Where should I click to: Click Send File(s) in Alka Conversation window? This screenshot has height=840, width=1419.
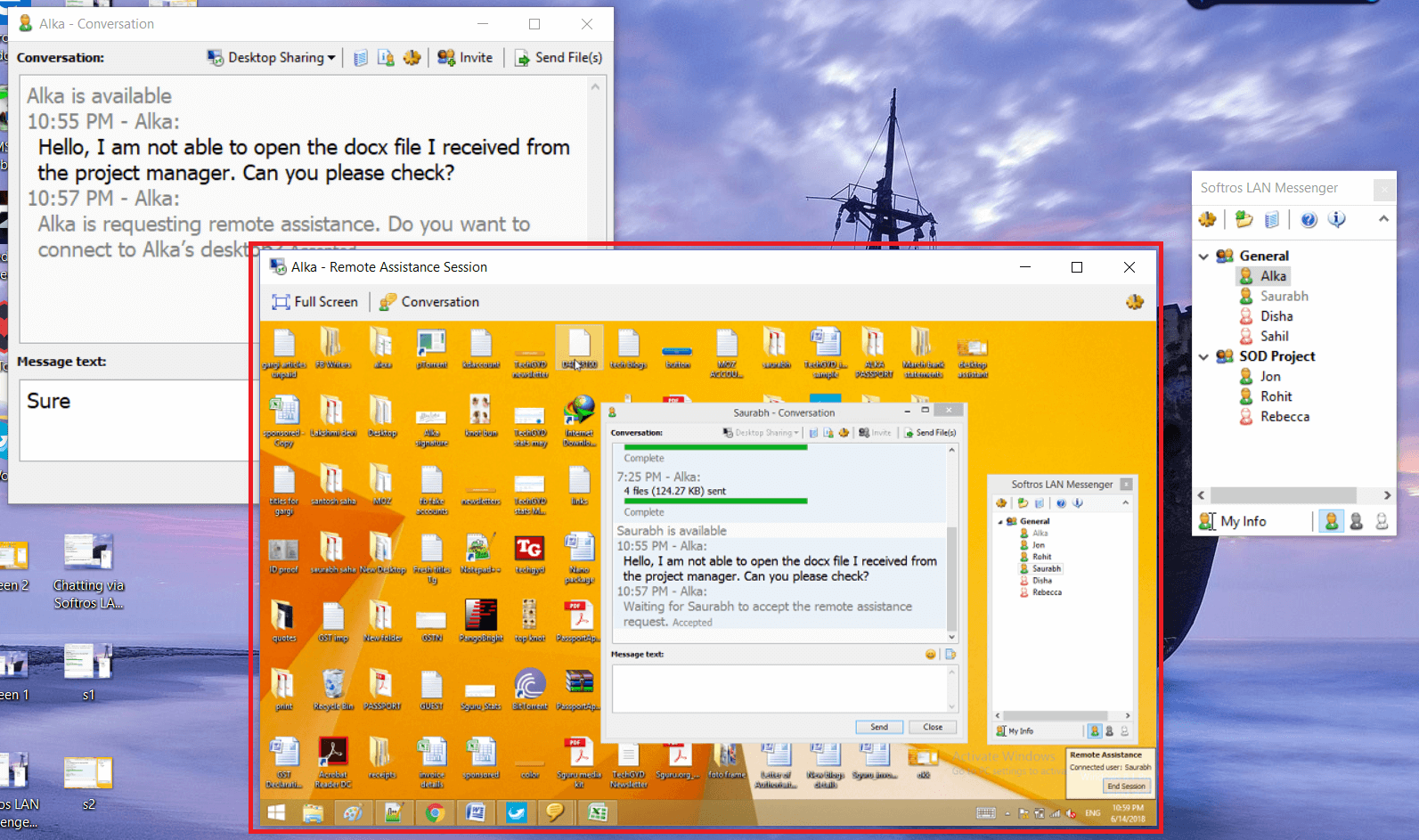(x=559, y=58)
